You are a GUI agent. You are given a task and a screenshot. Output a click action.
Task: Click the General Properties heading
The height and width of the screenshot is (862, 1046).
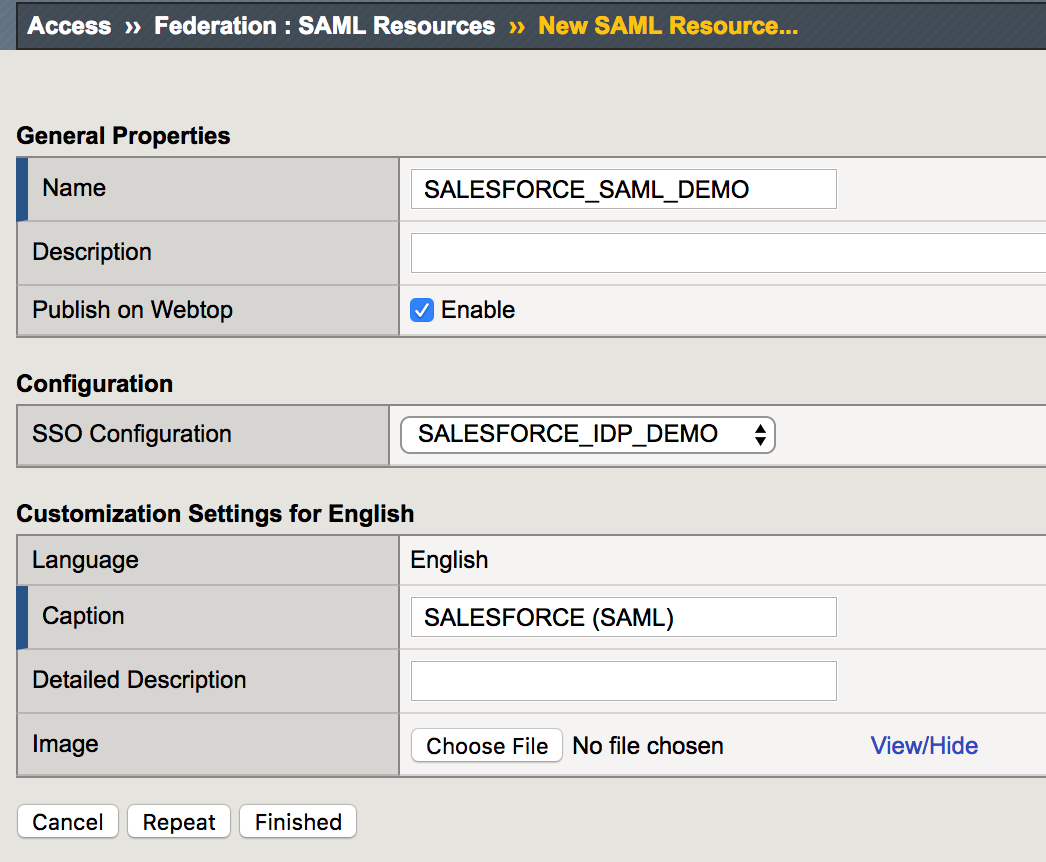click(x=123, y=135)
